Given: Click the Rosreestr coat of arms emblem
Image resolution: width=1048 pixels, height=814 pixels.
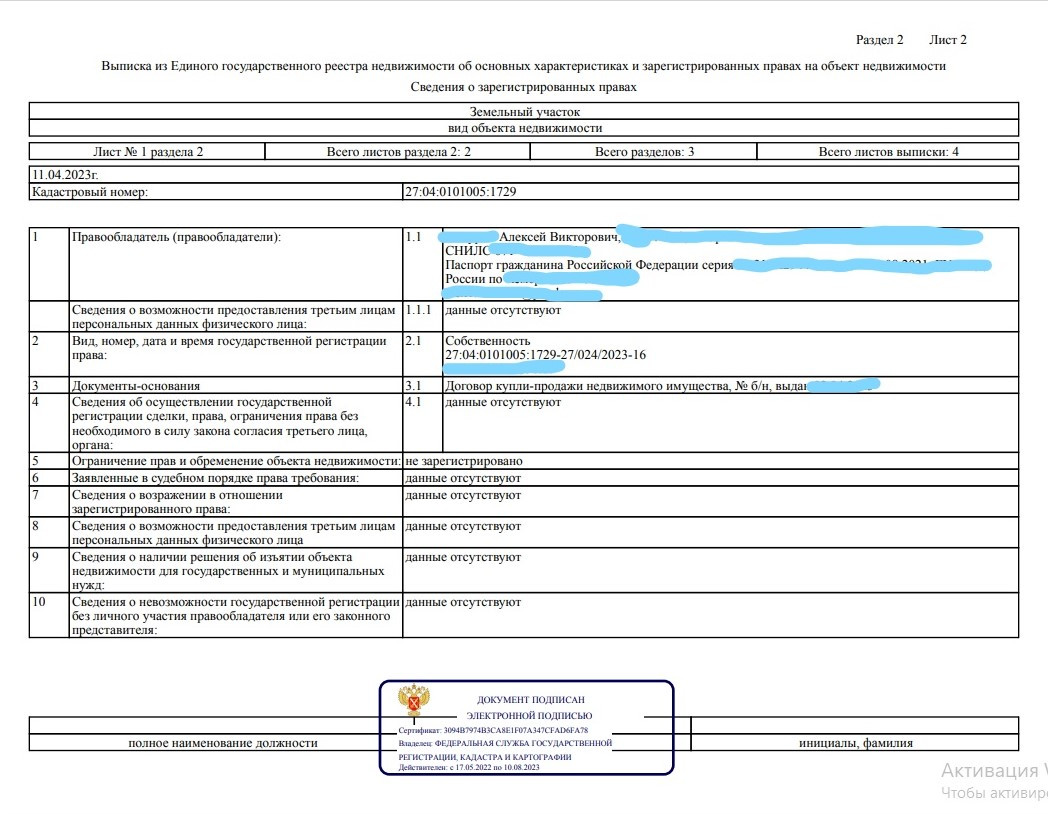Looking at the screenshot, I should pos(414,700).
